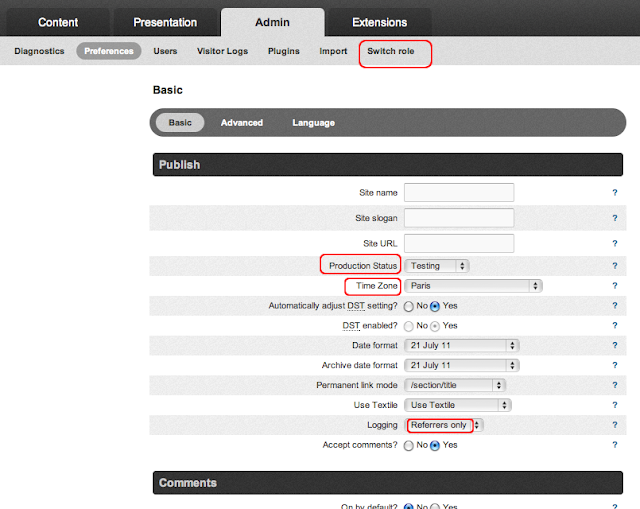Go to Diagnostics
Screen dimensions: 640x509
[x=39, y=51]
